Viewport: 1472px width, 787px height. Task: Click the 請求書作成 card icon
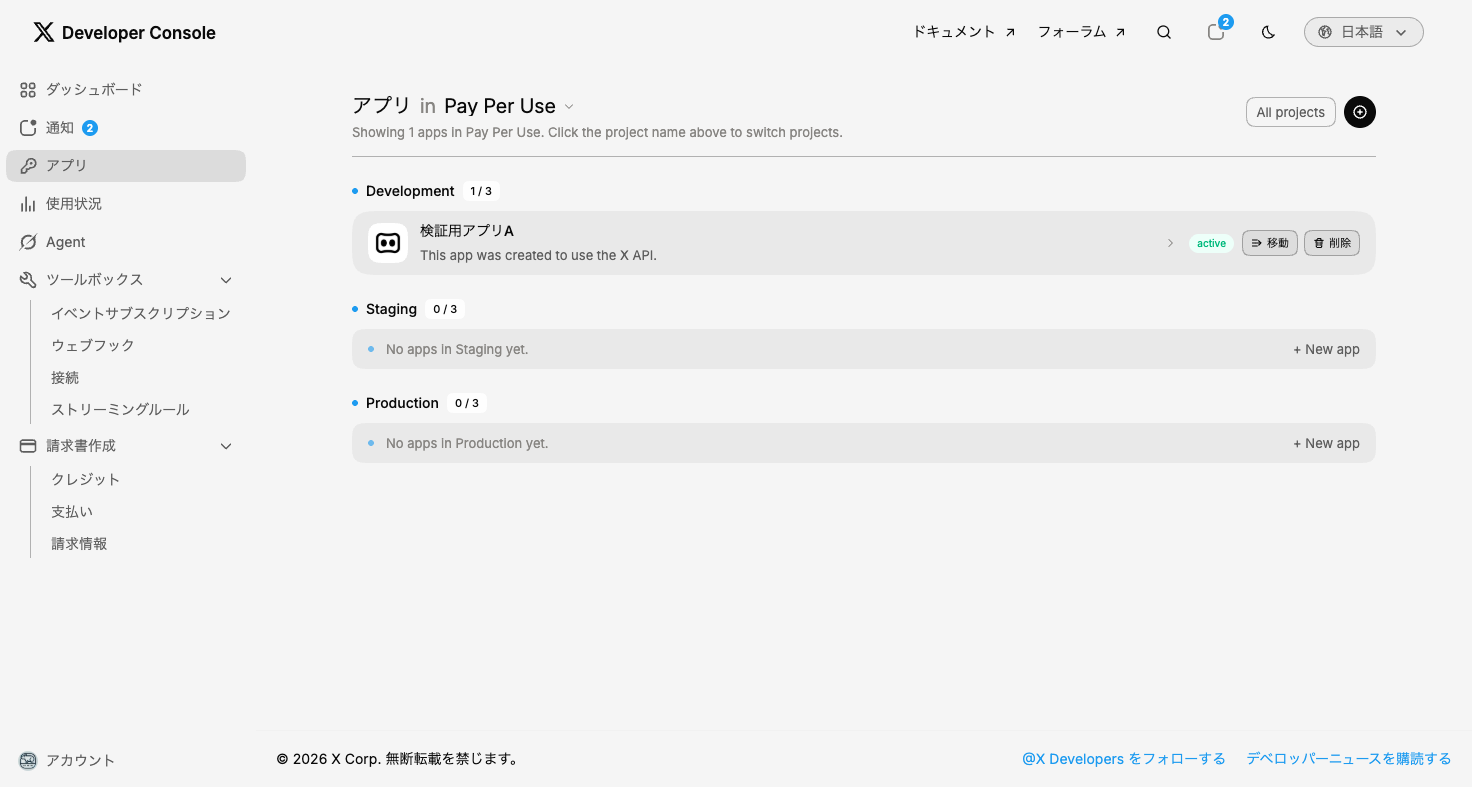(28, 446)
